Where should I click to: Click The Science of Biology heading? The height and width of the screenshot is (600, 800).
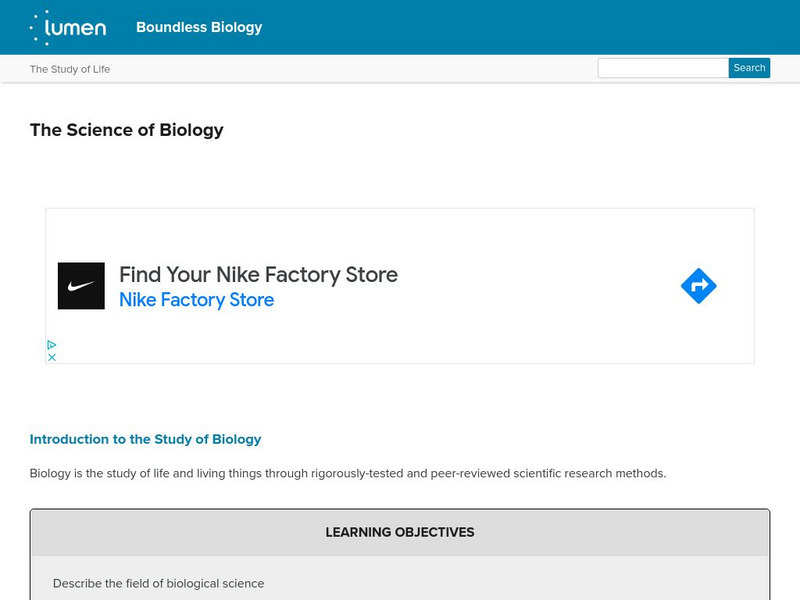tap(127, 130)
